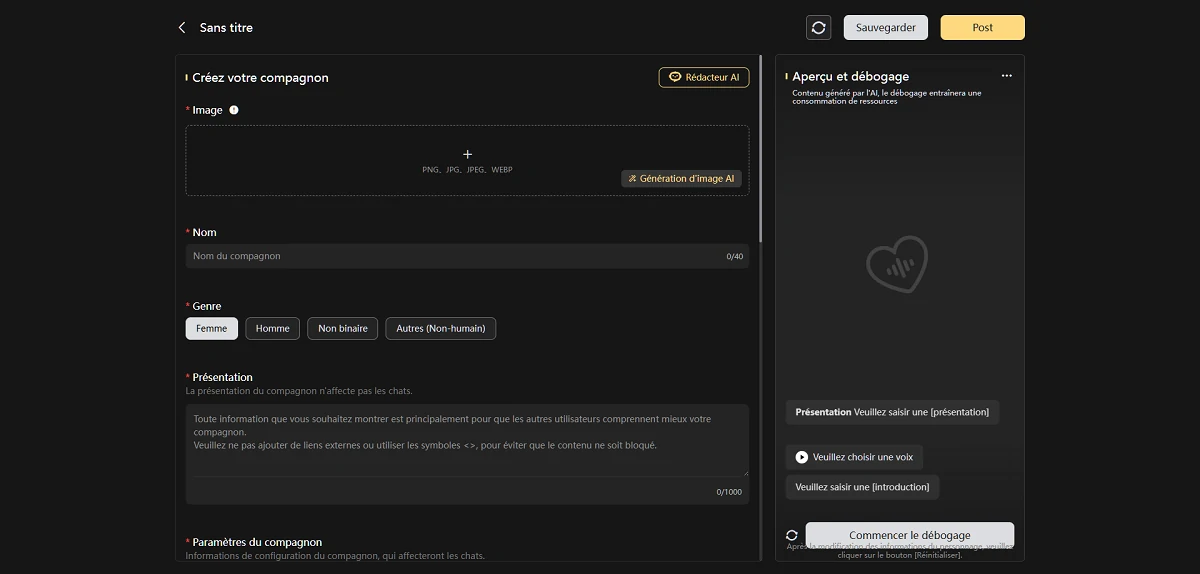This screenshot has width=1200, height=574.
Task: Click the form's vertical scrollbar
Action: click(760, 150)
